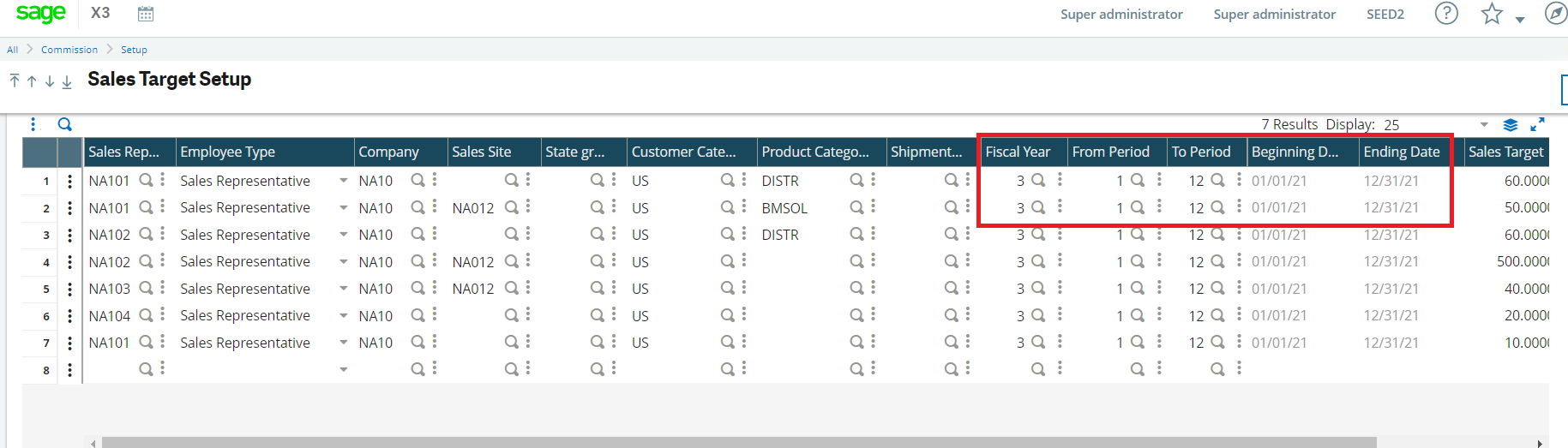Open the Display count dropdown arrow
1568x448 pixels.
(1484, 125)
